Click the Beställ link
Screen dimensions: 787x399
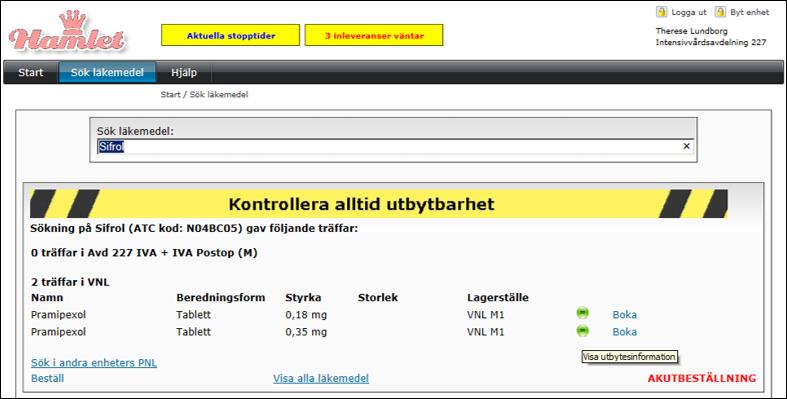click(47, 378)
